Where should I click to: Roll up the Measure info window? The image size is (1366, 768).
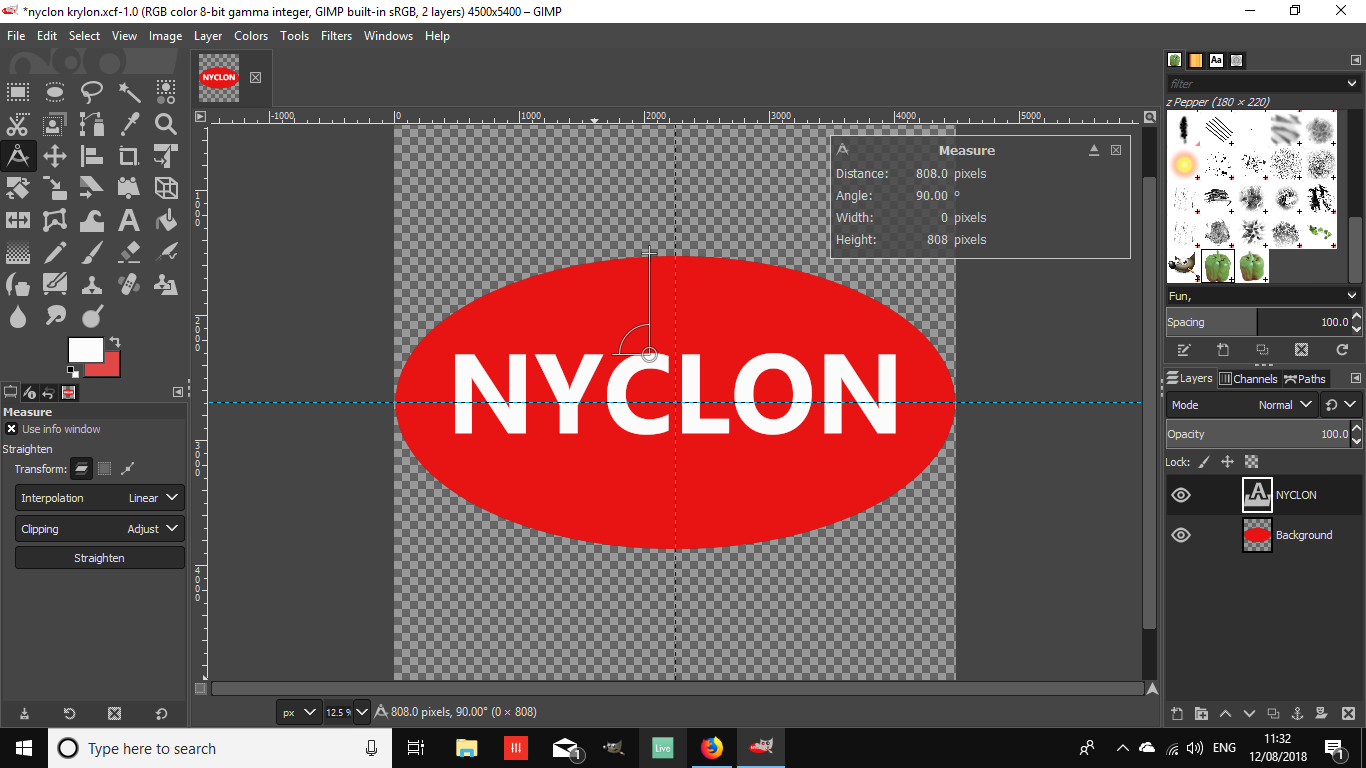coord(1094,150)
